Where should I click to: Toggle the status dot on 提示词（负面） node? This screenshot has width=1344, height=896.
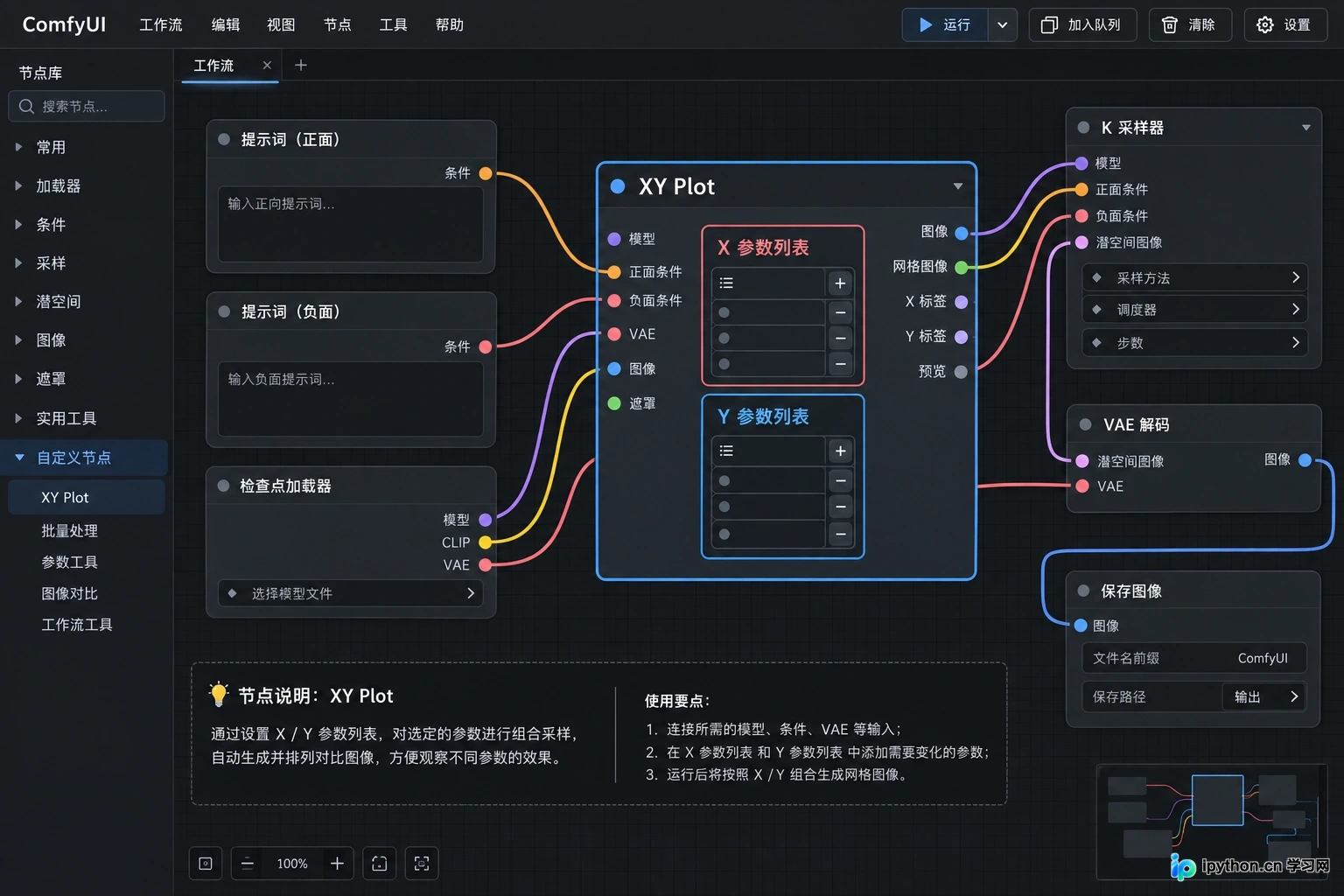[x=224, y=311]
